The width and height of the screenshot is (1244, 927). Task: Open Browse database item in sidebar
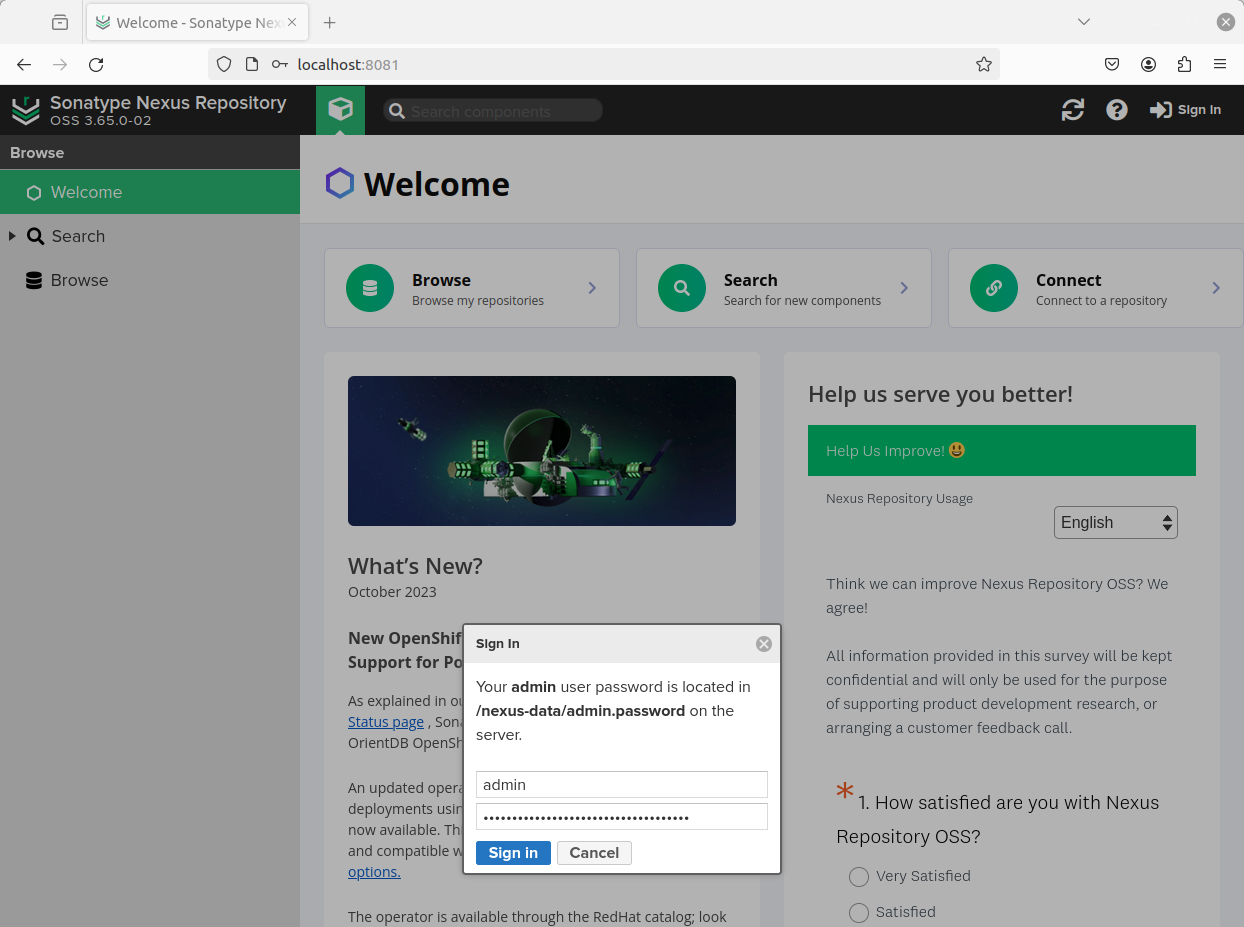pos(67,280)
